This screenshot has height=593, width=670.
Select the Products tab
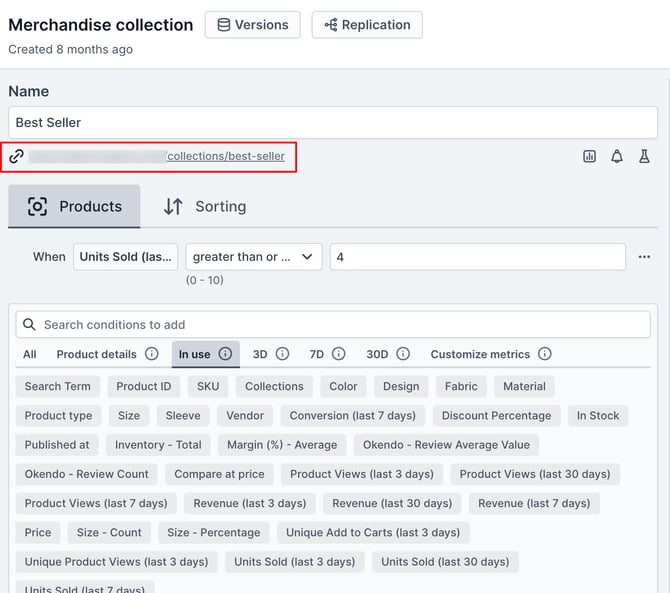pos(75,207)
